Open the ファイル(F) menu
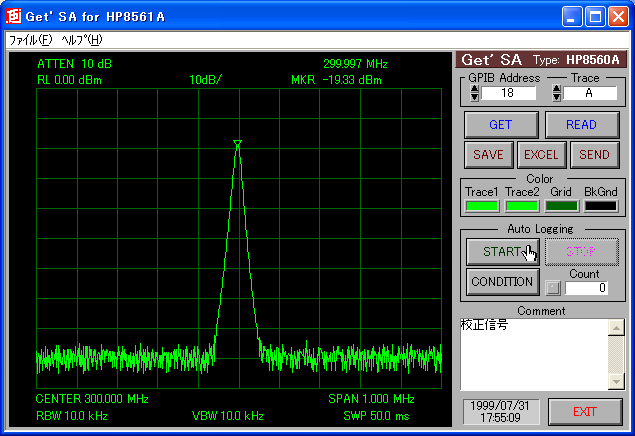This screenshot has width=635, height=436. tap(30, 40)
